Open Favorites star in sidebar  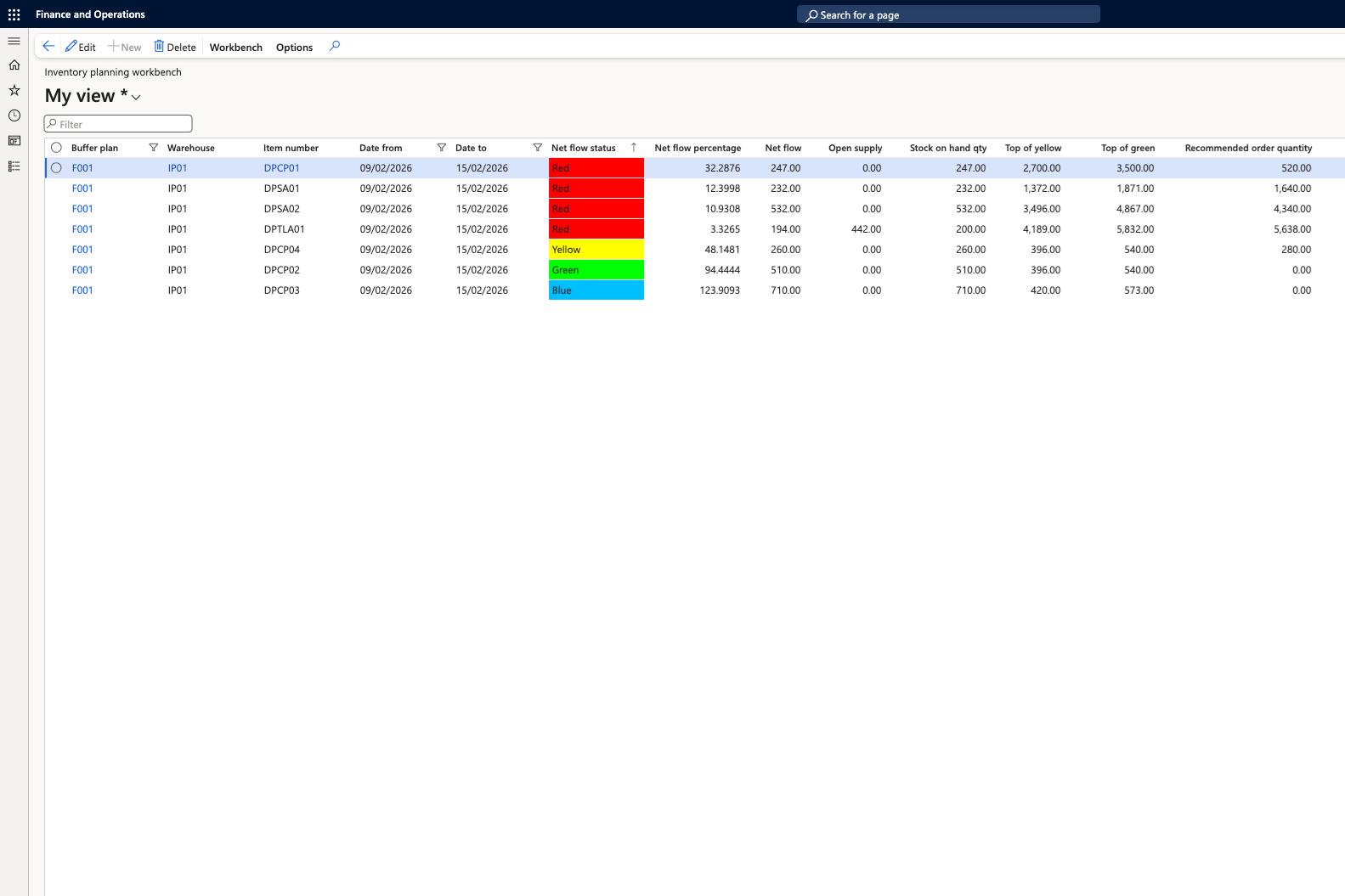click(14, 90)
